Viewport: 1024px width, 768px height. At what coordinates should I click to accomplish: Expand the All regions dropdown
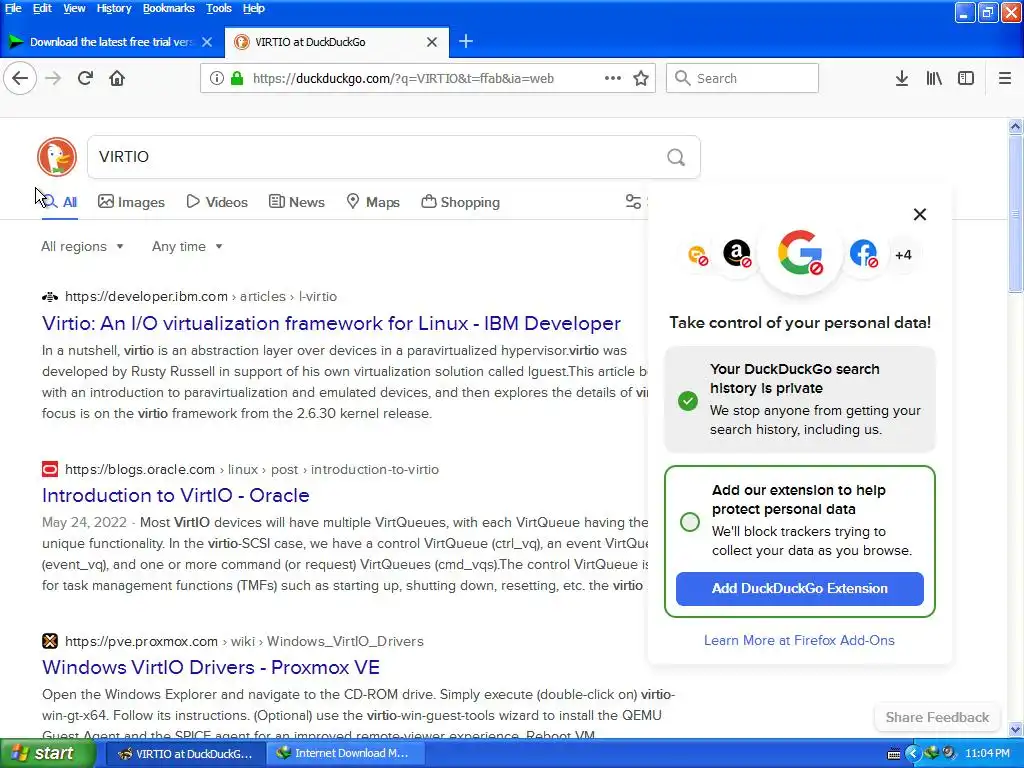82,246
